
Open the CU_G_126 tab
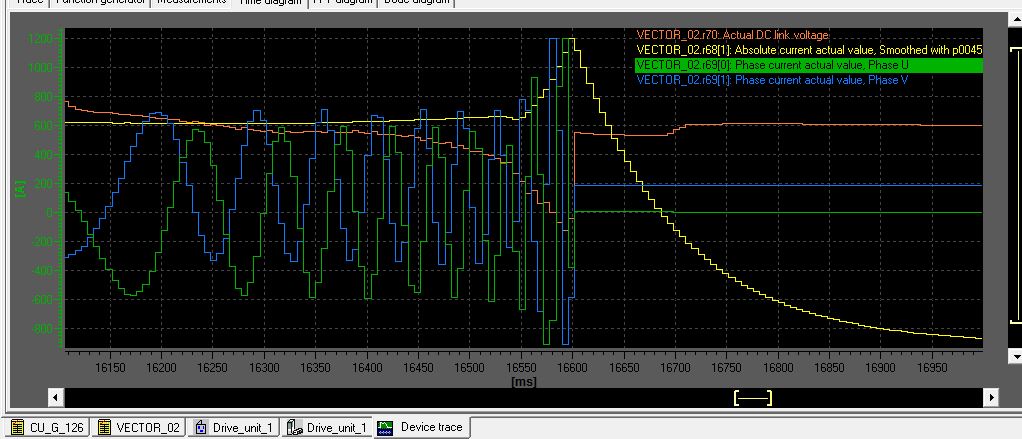point(46,428)
